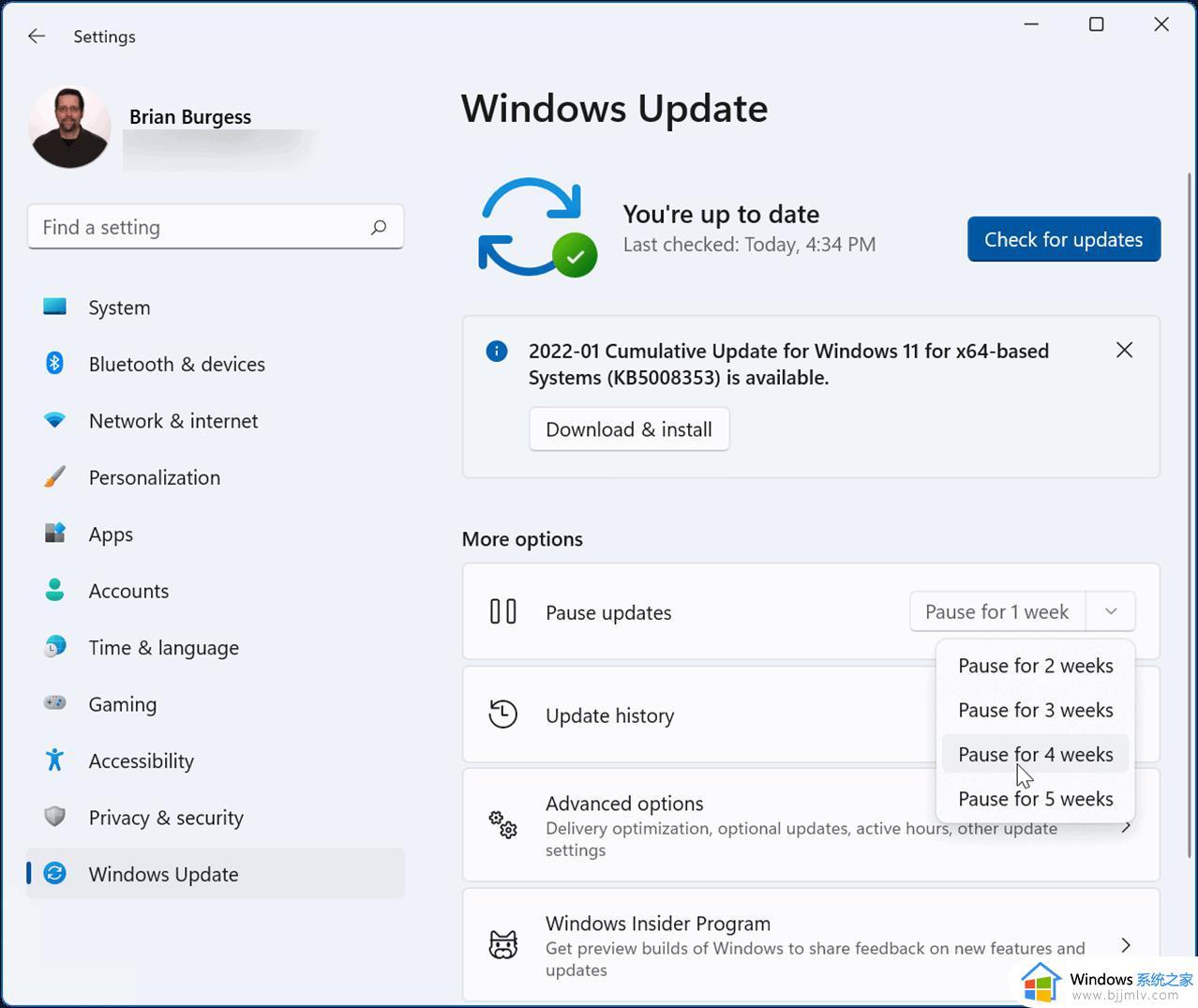Click the Network wifi icon

[55, 421]
